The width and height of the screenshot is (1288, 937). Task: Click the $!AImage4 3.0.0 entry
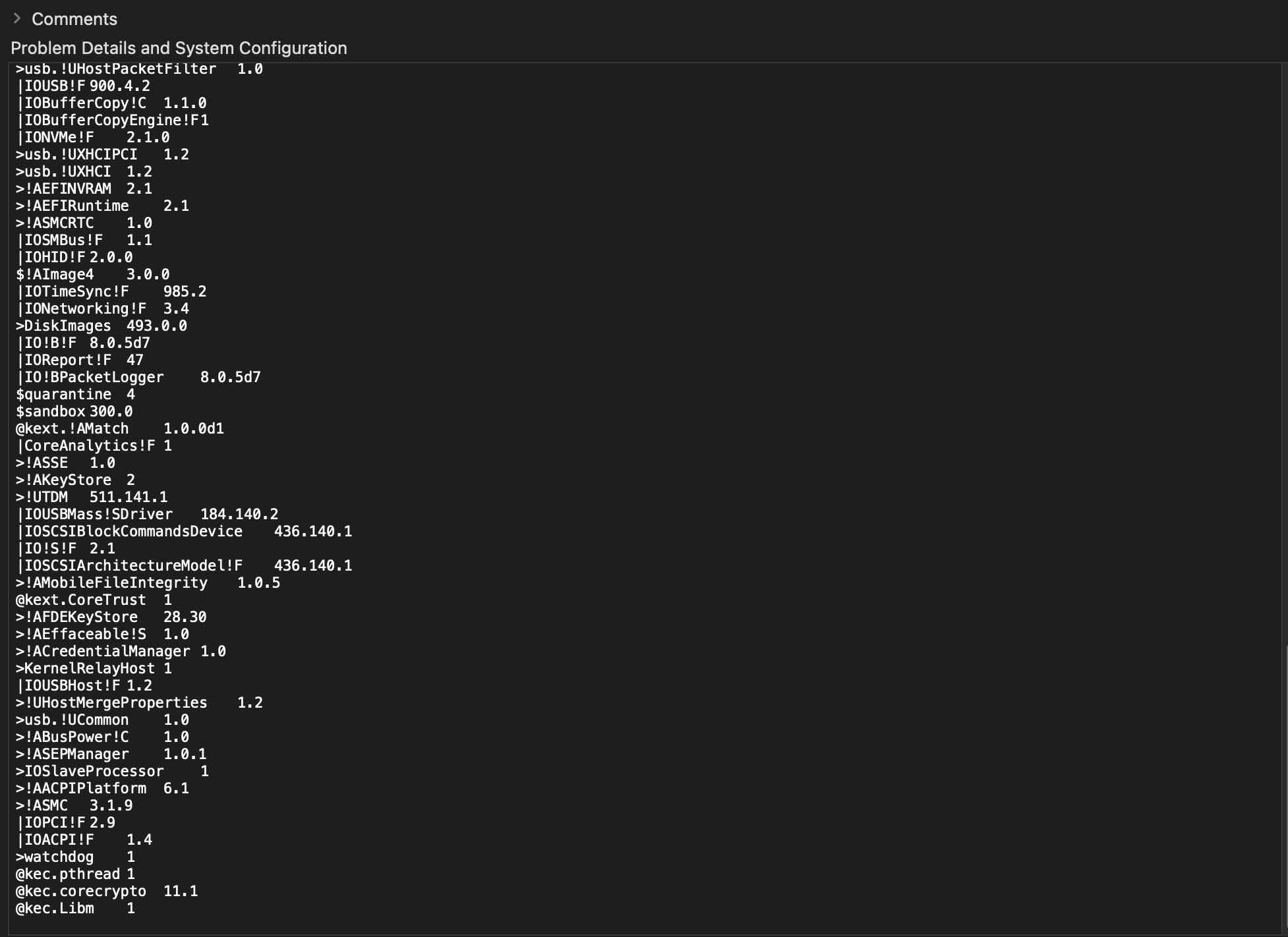[x=92, y=275]
